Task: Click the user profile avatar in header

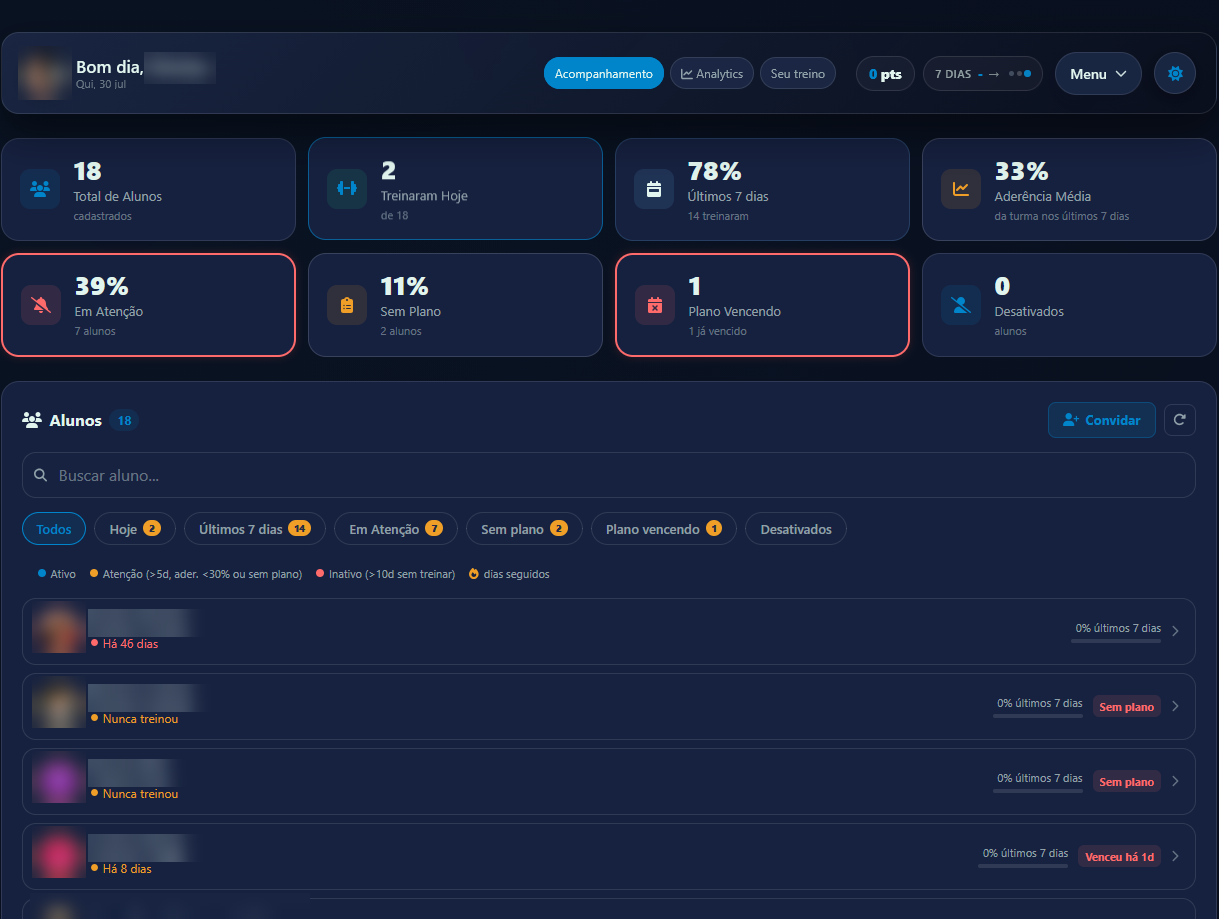Action: click(x=44, y=74)
